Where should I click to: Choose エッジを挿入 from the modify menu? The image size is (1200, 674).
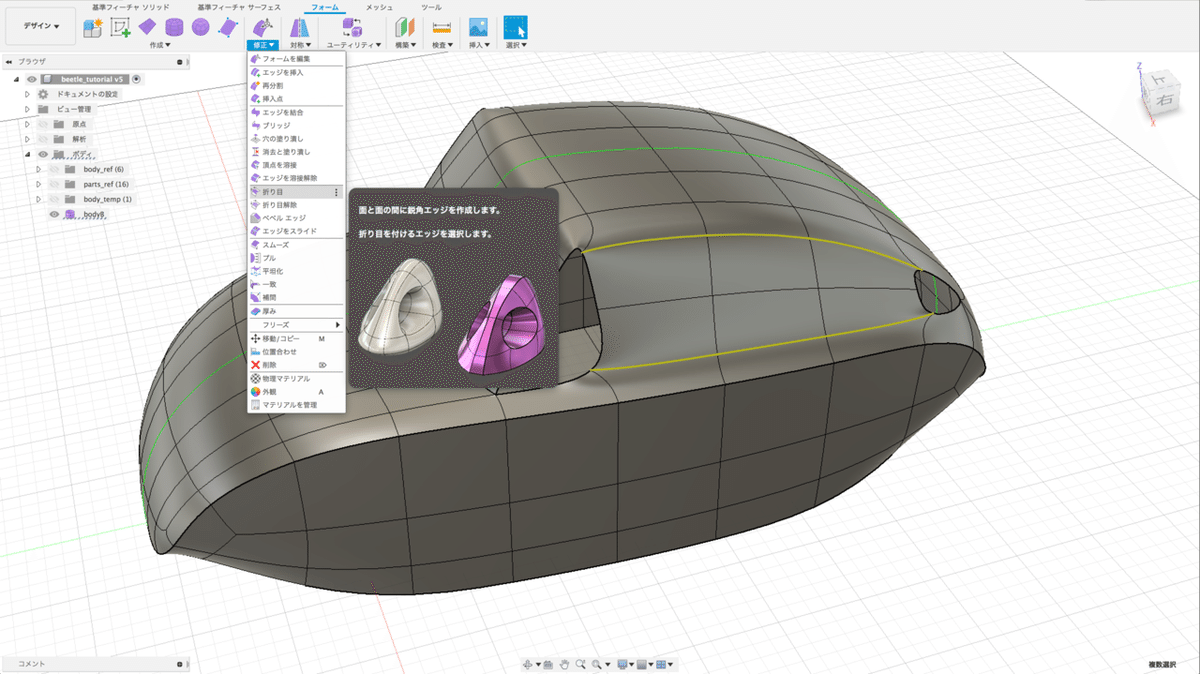[282, 73]
